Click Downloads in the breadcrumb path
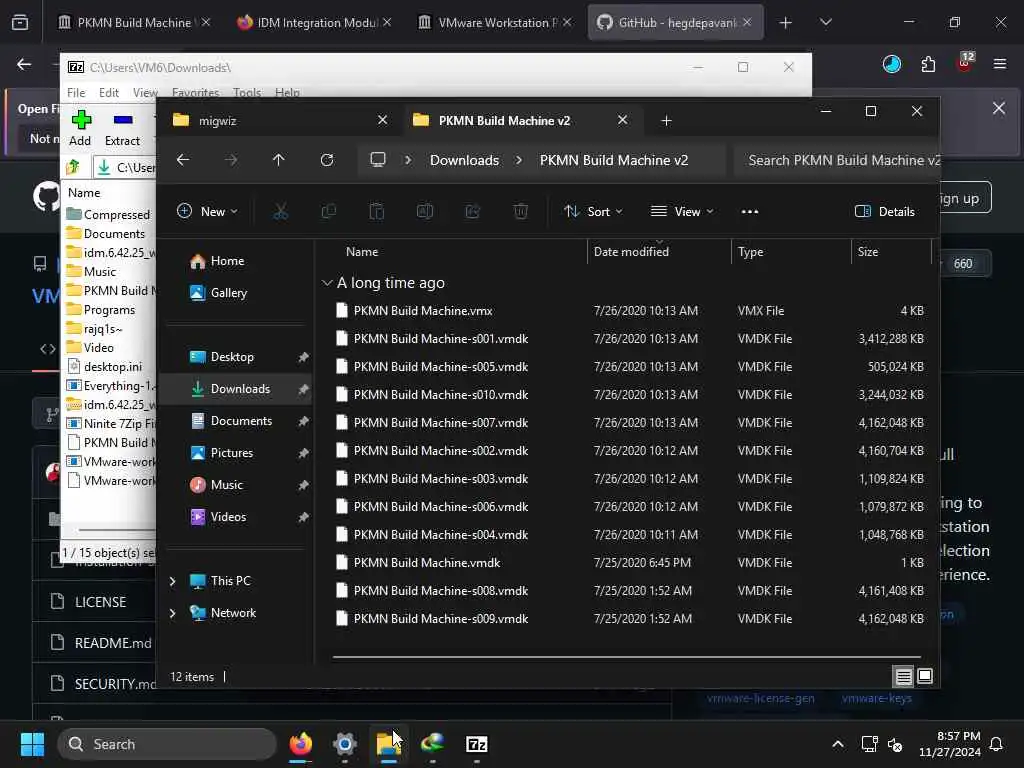The width and height of the screenshot is (1024, 768). pos(464,160)
